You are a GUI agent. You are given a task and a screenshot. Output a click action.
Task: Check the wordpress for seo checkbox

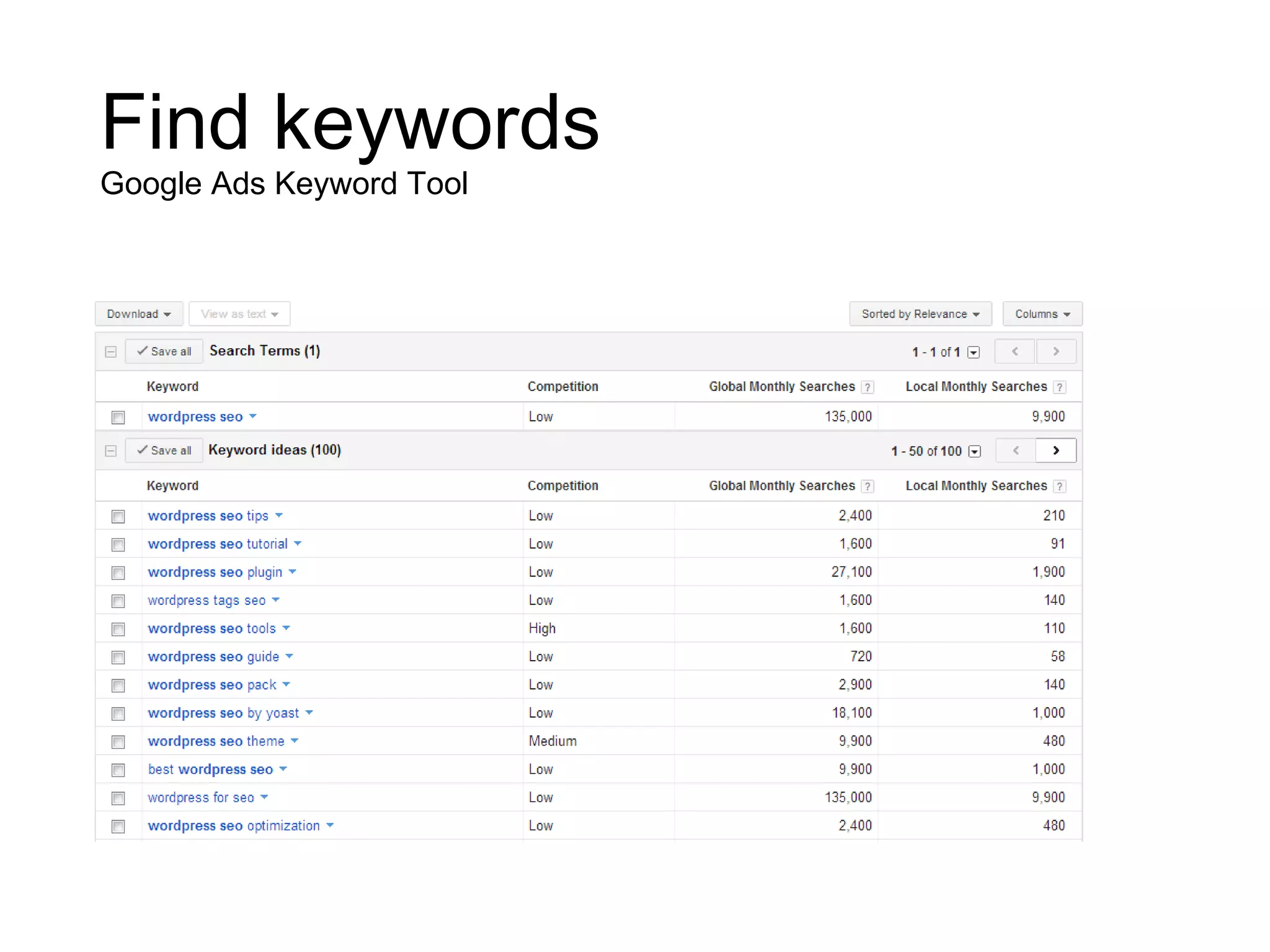118,798
